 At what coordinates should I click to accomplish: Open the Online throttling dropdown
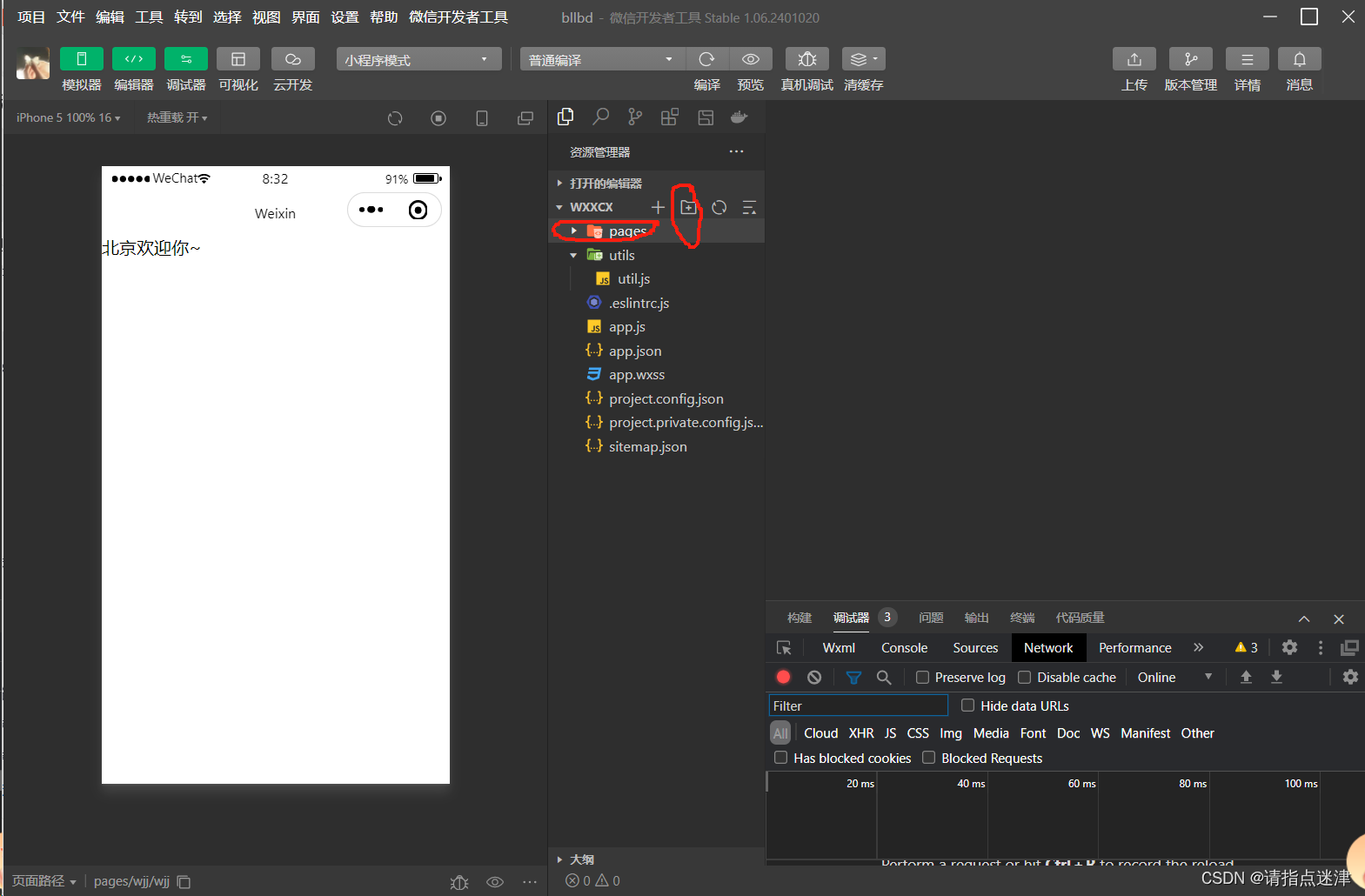click(1174, 678)
